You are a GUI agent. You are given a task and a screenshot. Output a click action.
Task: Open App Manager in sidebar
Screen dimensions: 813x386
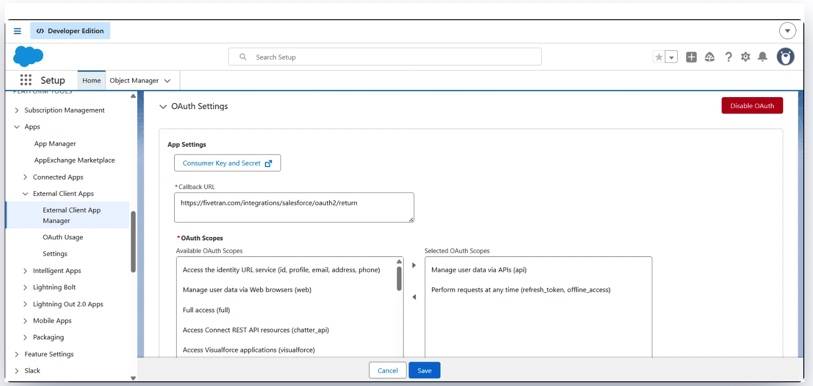(55, 144)
